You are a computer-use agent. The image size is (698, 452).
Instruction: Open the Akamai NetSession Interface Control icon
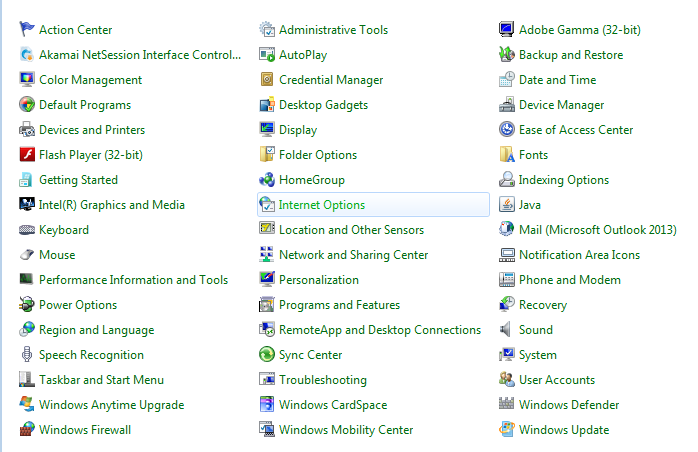point(27,54)
